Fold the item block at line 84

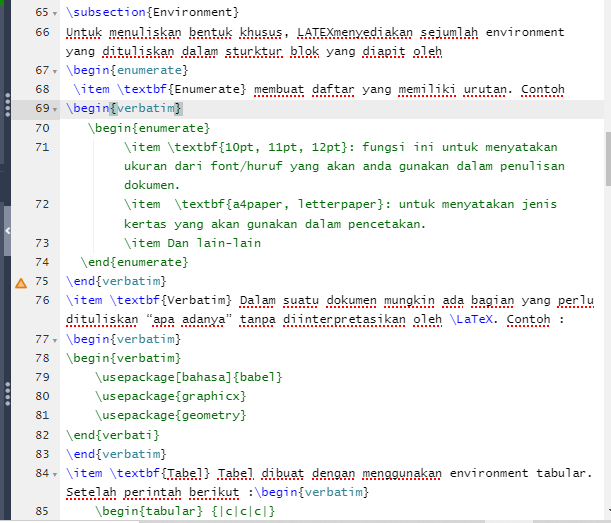click(x=55, y=474)
